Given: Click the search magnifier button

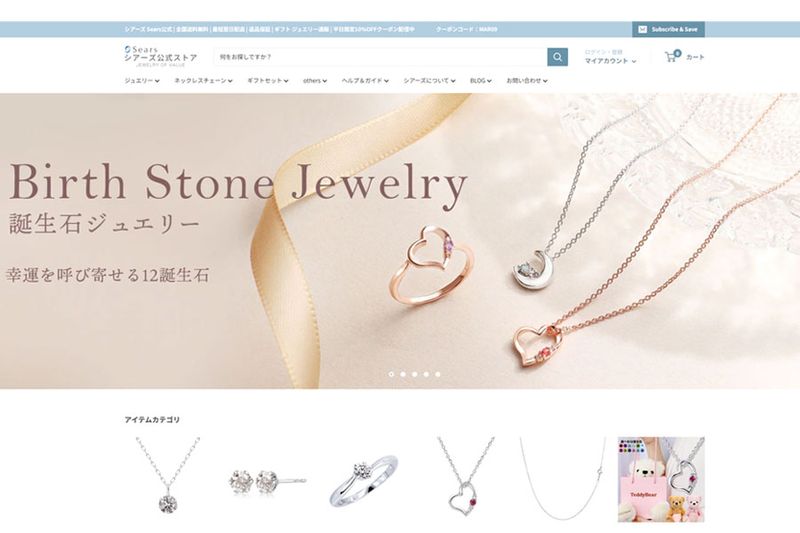Looking at the screenshot, I should (557, 57).
